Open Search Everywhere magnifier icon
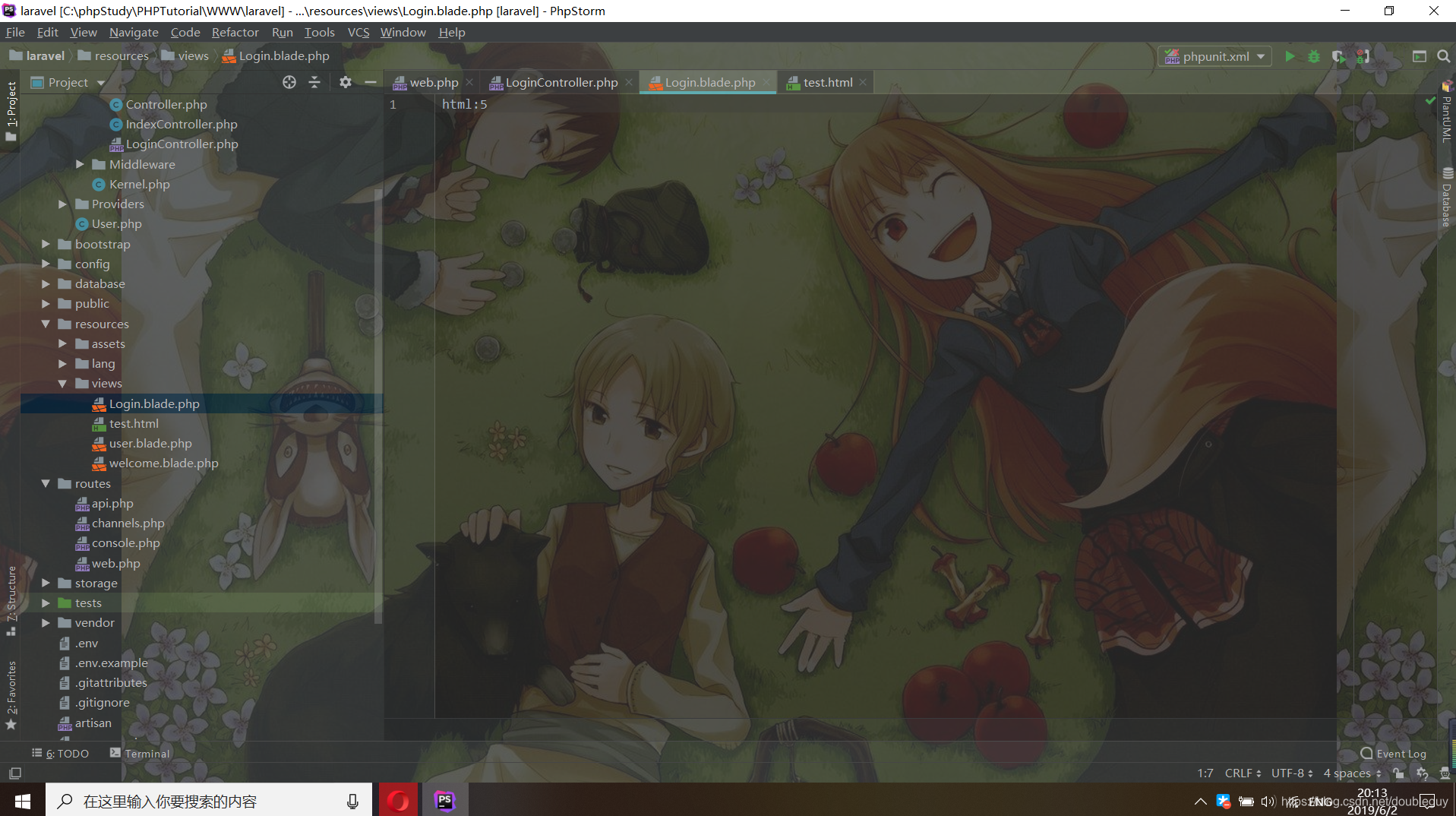The height and width of the screenshot is (816, 1456). (1443, 56)
